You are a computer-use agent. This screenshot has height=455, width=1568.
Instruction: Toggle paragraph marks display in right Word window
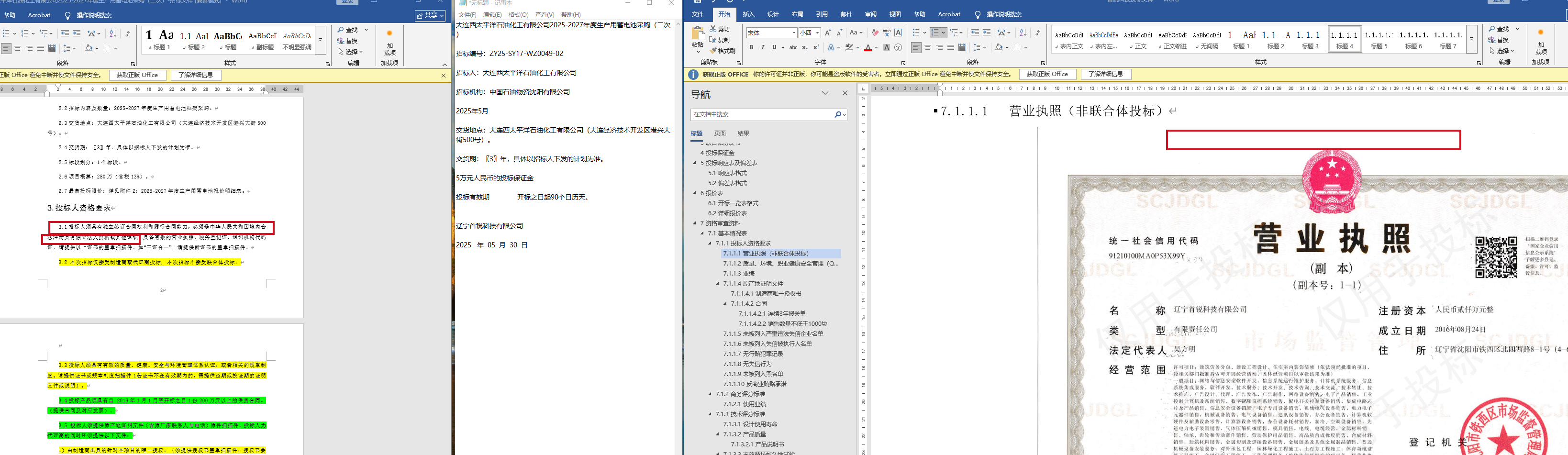[1038, 33]
